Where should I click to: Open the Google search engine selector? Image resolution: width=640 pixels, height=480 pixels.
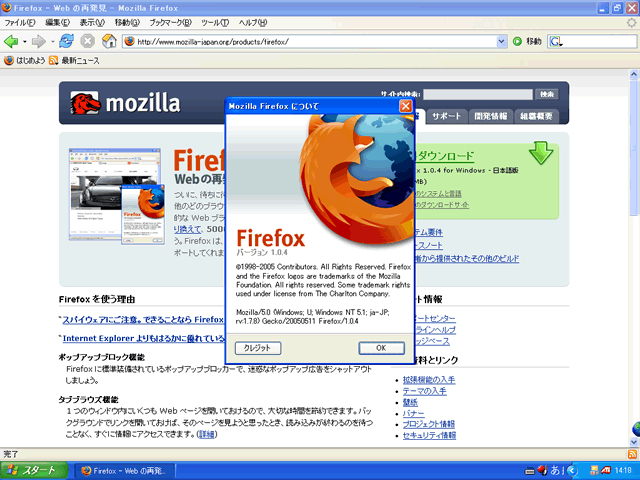556,42
